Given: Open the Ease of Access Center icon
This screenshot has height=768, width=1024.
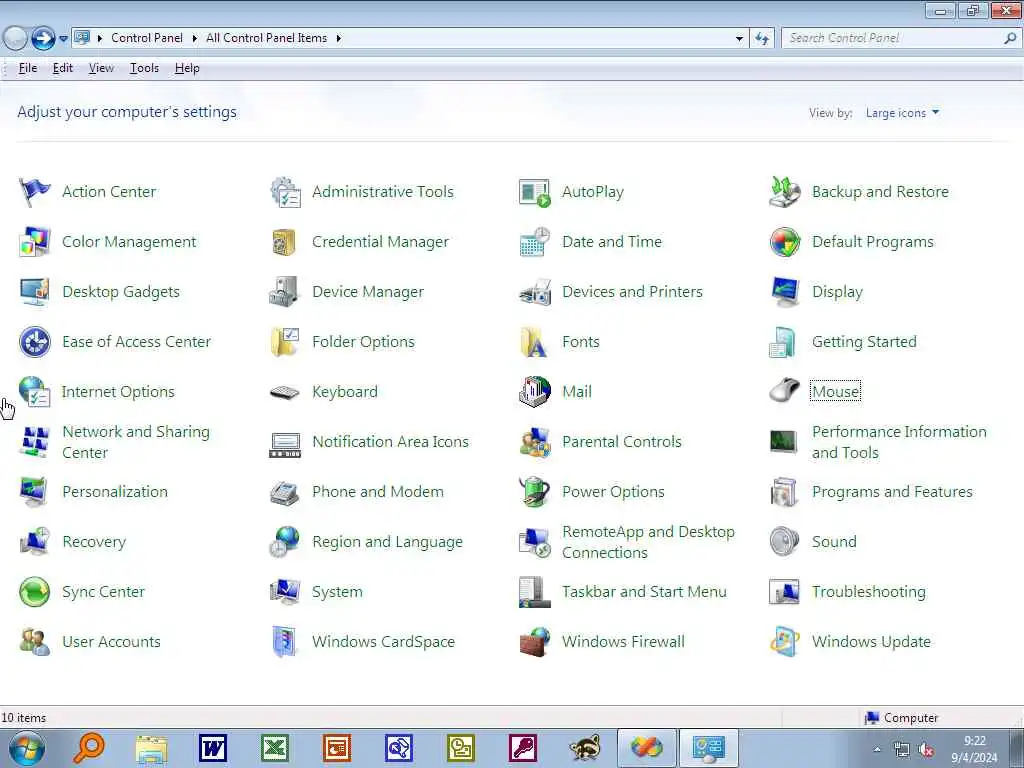Looking at the screenshot, I should click(x=35, y=342).
